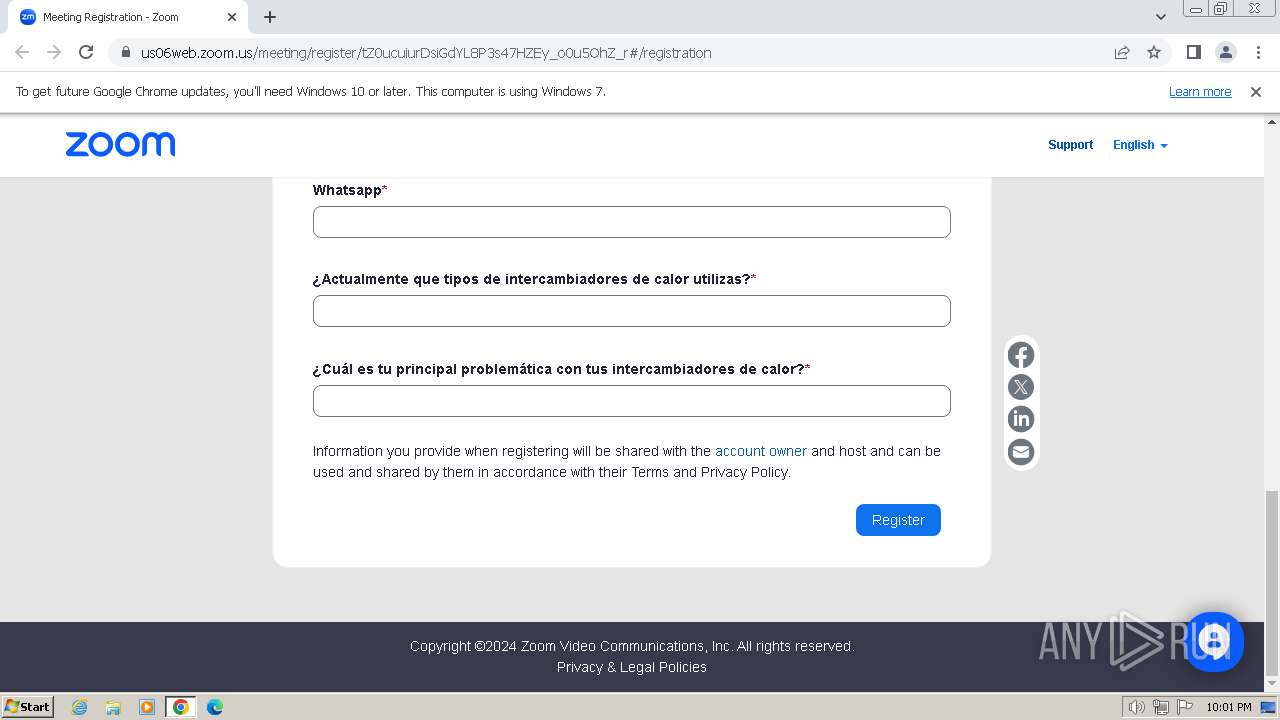Viewport: 1280px width, 720px height.
Task: Dismiss the Chrome update notification bar
Action: 1256,91
